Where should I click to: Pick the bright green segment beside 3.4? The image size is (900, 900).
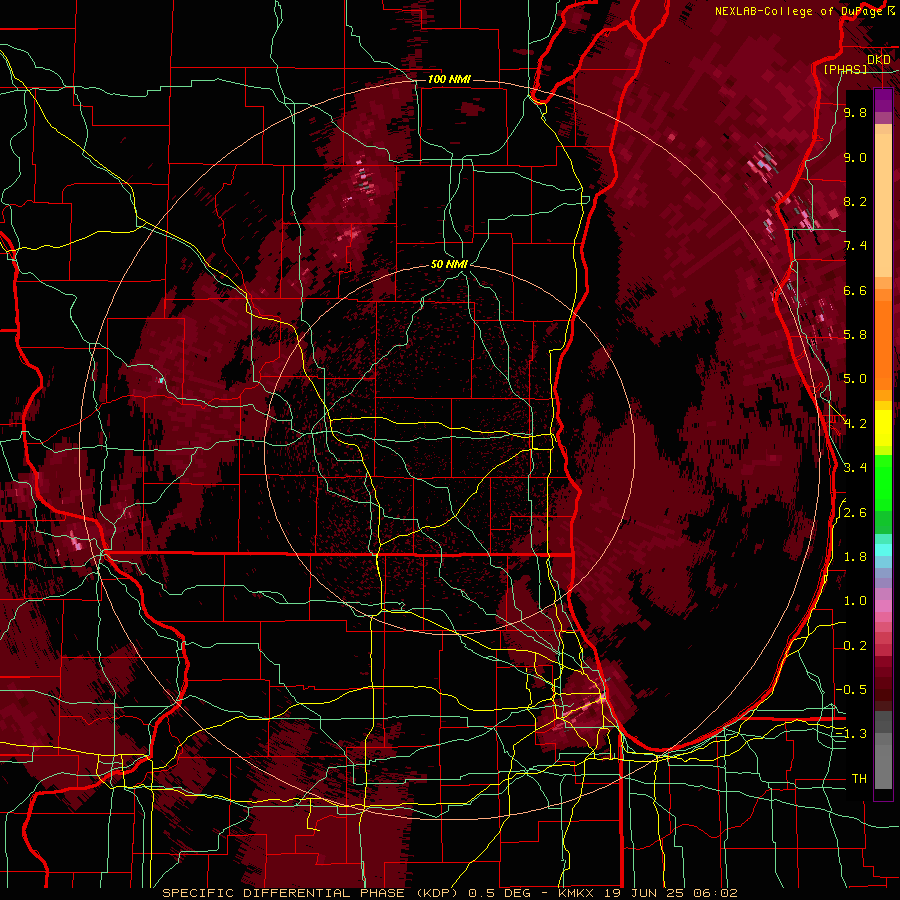pos(883,482)
